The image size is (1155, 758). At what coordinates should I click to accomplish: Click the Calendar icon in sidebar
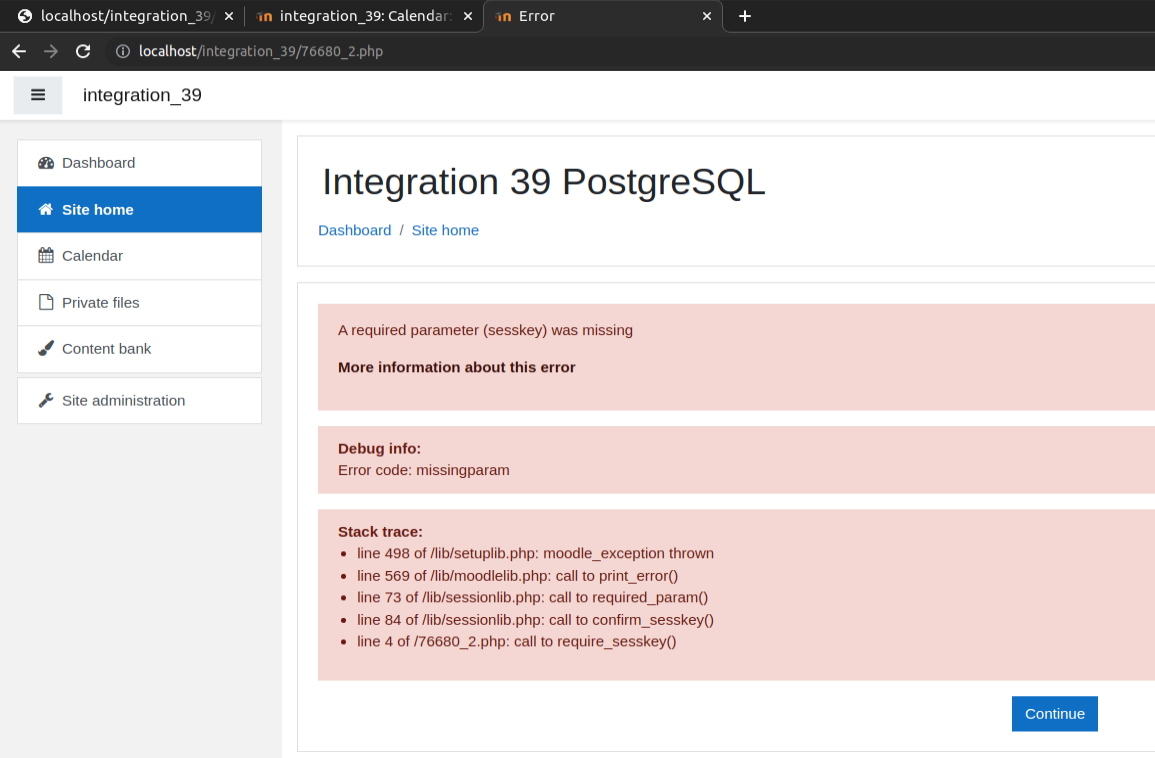(46, 256)
